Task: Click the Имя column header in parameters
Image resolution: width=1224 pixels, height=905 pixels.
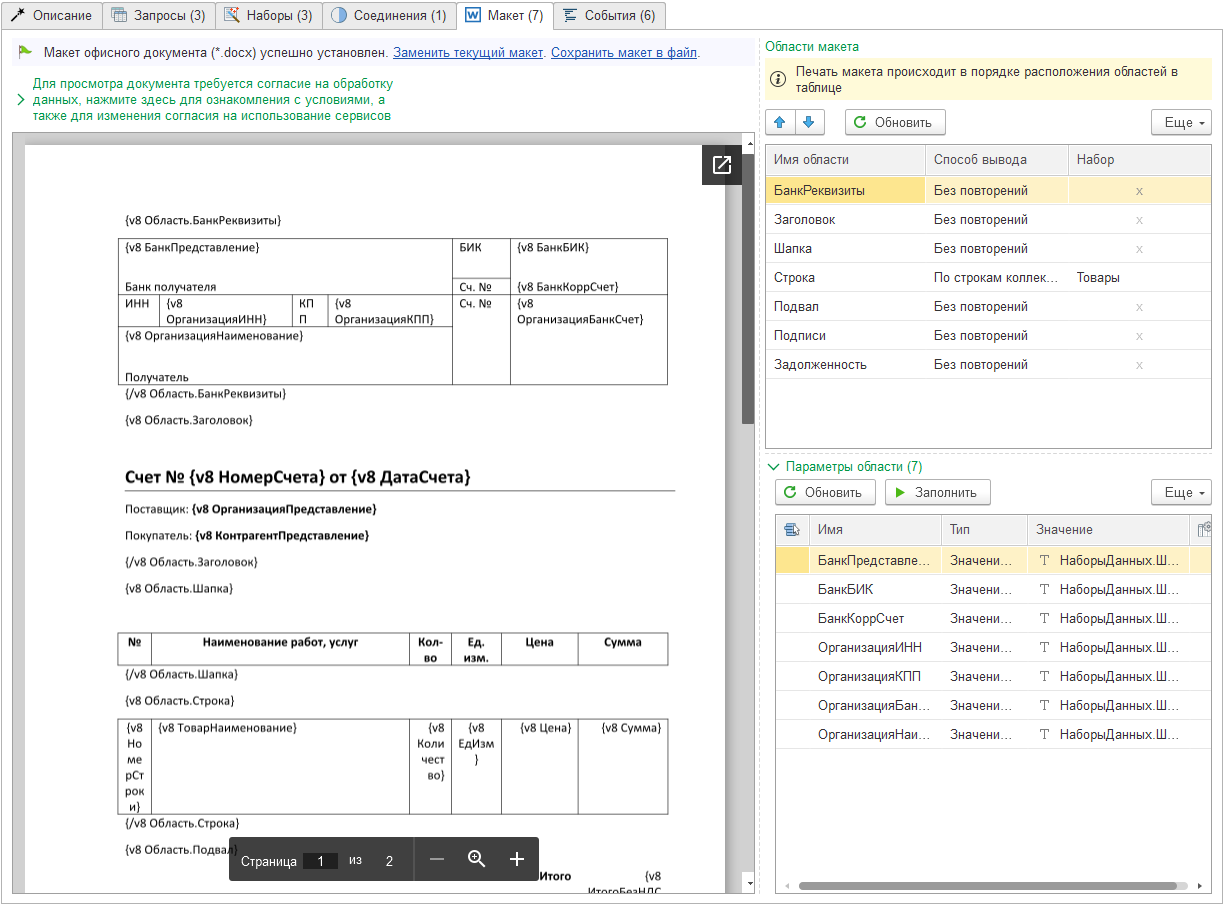Action: 875,530
